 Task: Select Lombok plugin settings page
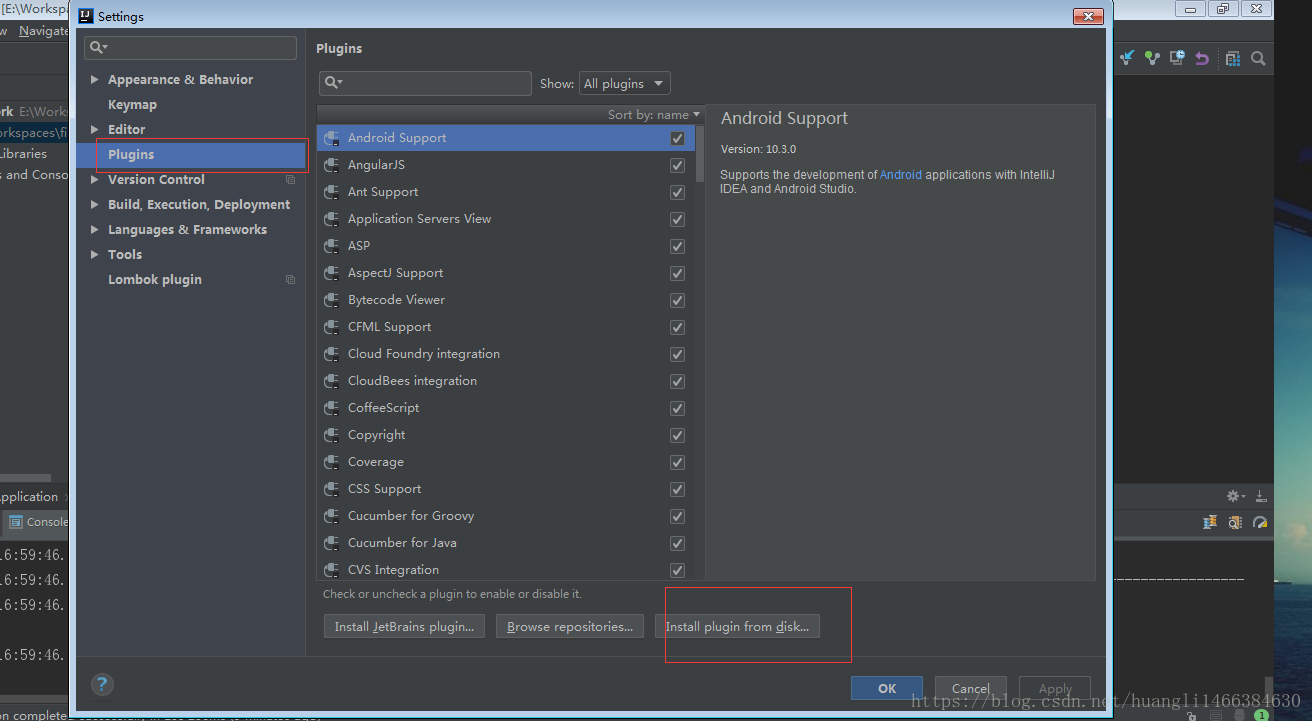point(155,280)
